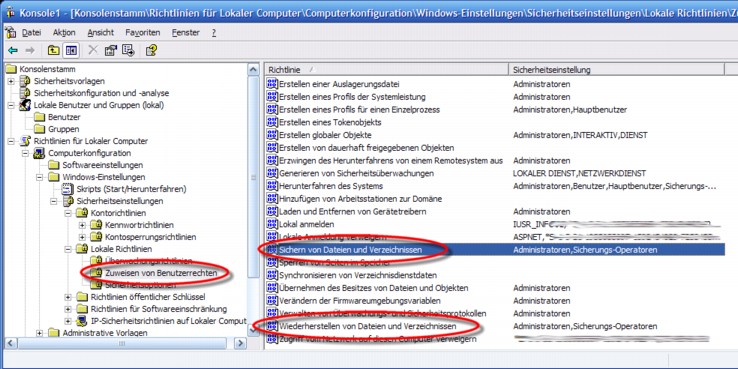Click the IP-Sicherheitsrichtlinien icon
This screenshot has height=369, width=738.
[x=83, y=321]
